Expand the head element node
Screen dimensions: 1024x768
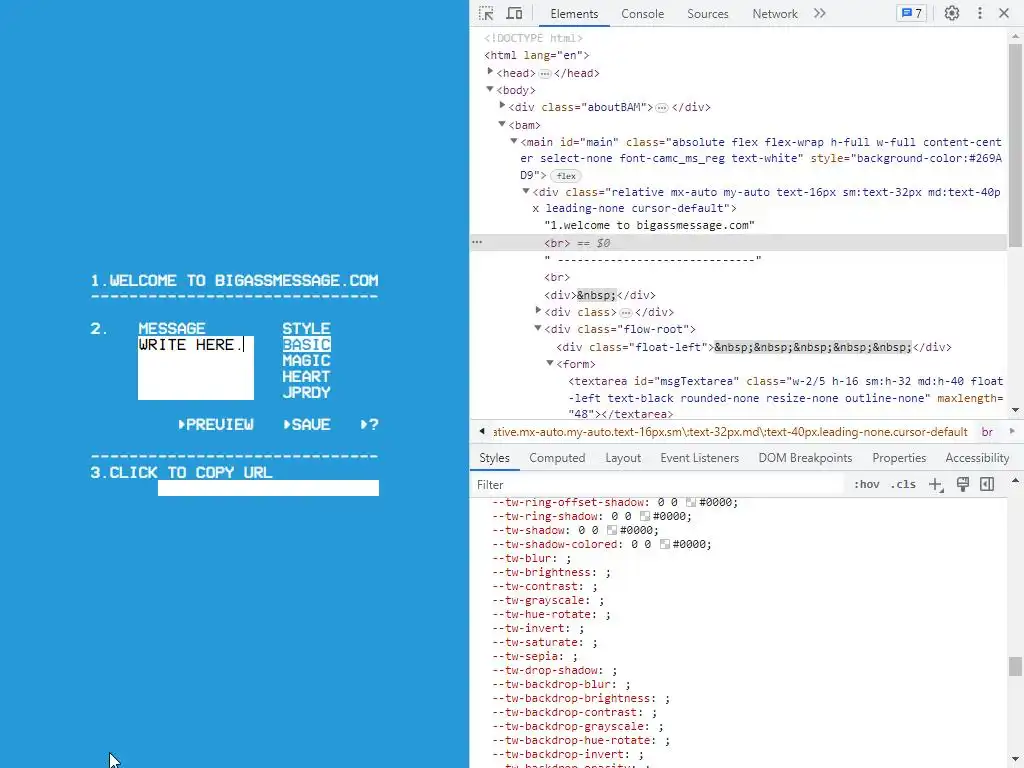coord(490,72)
